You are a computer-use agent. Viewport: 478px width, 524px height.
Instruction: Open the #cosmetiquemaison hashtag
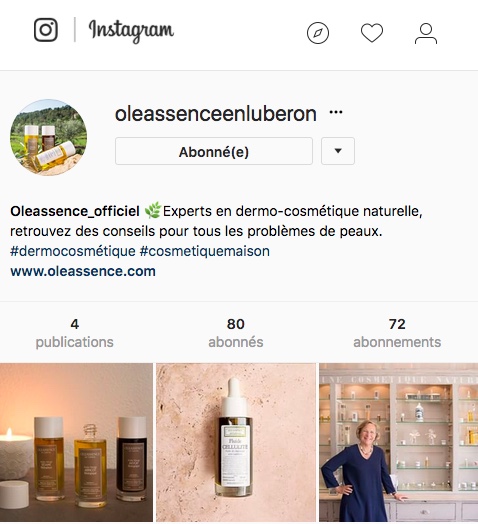[205, 251]
